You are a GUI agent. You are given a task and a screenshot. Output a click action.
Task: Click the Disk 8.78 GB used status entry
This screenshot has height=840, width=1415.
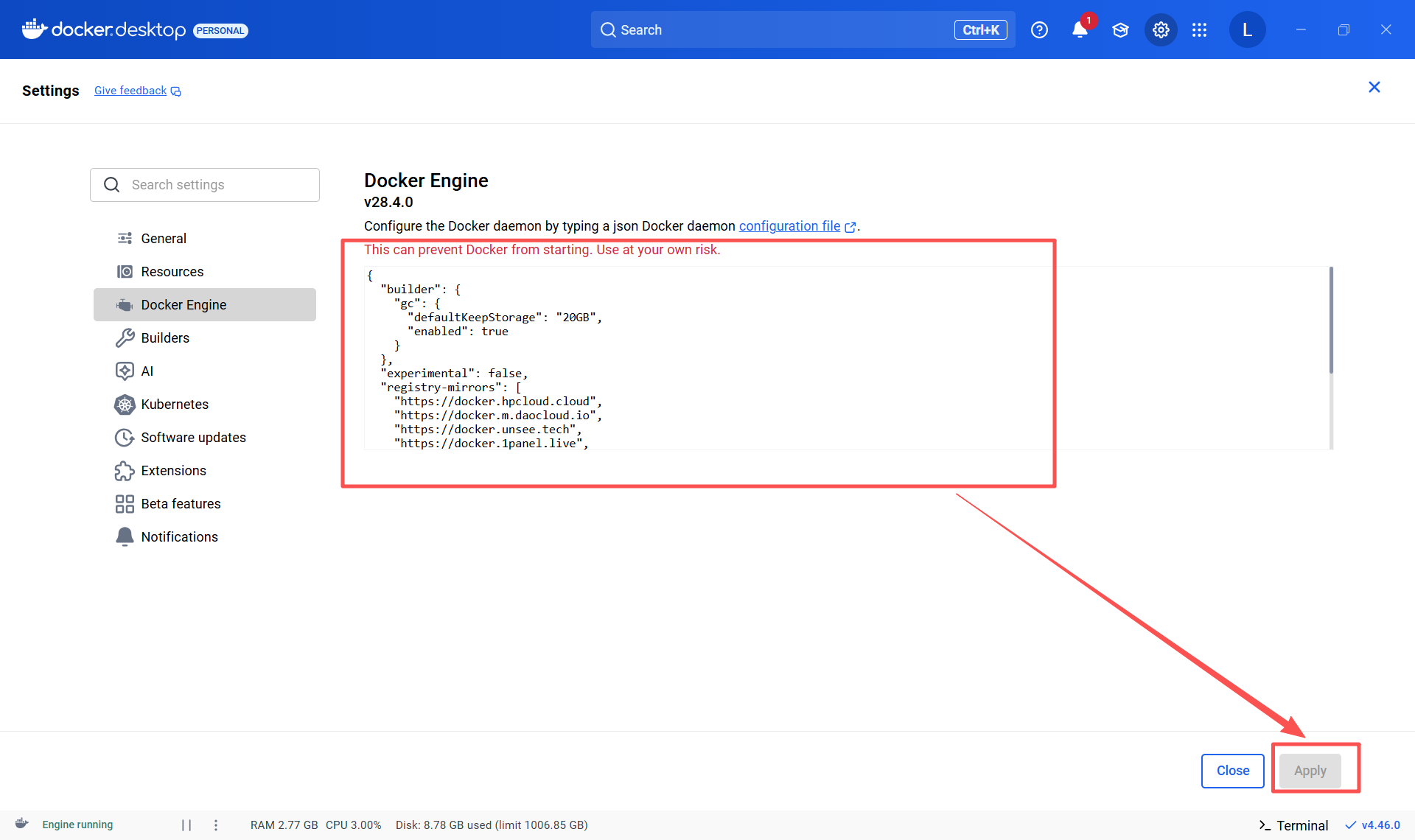tap(492, 825)
